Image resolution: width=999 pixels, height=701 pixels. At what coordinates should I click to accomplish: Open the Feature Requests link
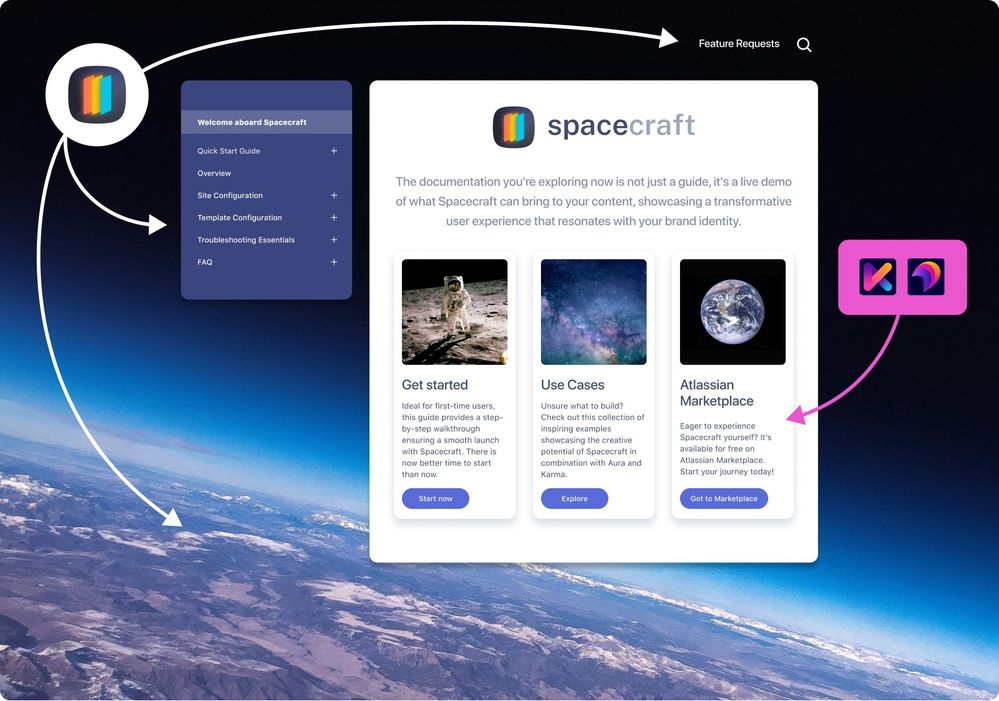pos(738,43)
